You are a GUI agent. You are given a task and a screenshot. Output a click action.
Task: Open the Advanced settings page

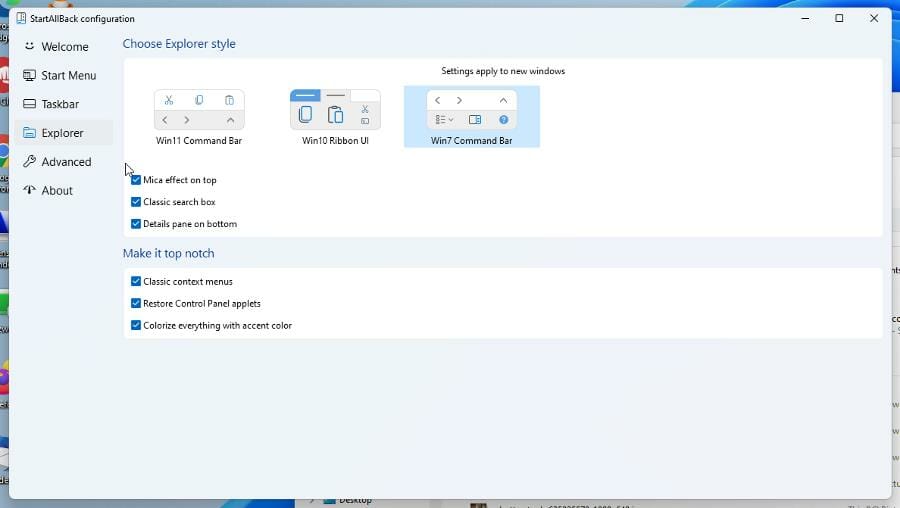tap(64, 161)
